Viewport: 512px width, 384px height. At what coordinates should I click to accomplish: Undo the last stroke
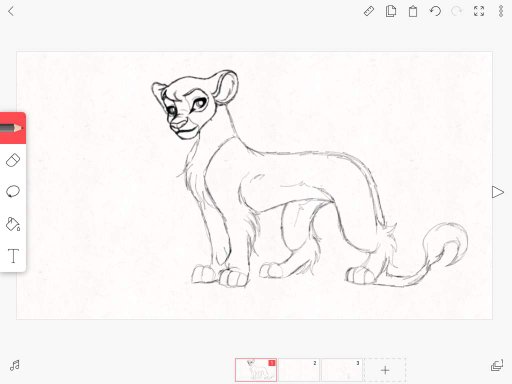(435, 11)
